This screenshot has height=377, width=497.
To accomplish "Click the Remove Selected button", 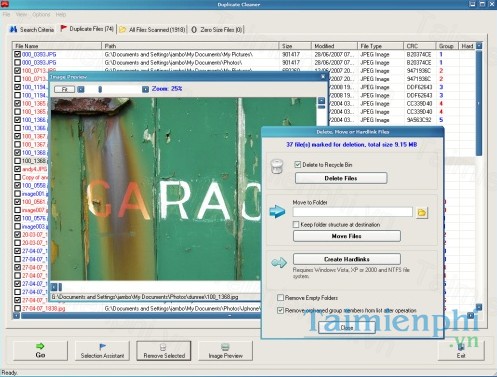I will (x=164, y=350).
